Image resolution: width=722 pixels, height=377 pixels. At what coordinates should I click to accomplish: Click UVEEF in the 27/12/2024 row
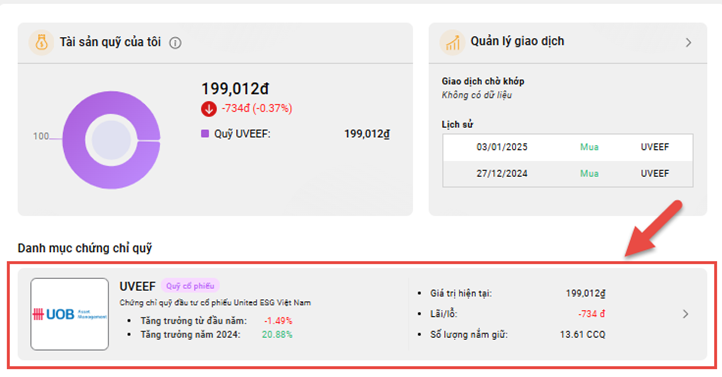point(654,174)
